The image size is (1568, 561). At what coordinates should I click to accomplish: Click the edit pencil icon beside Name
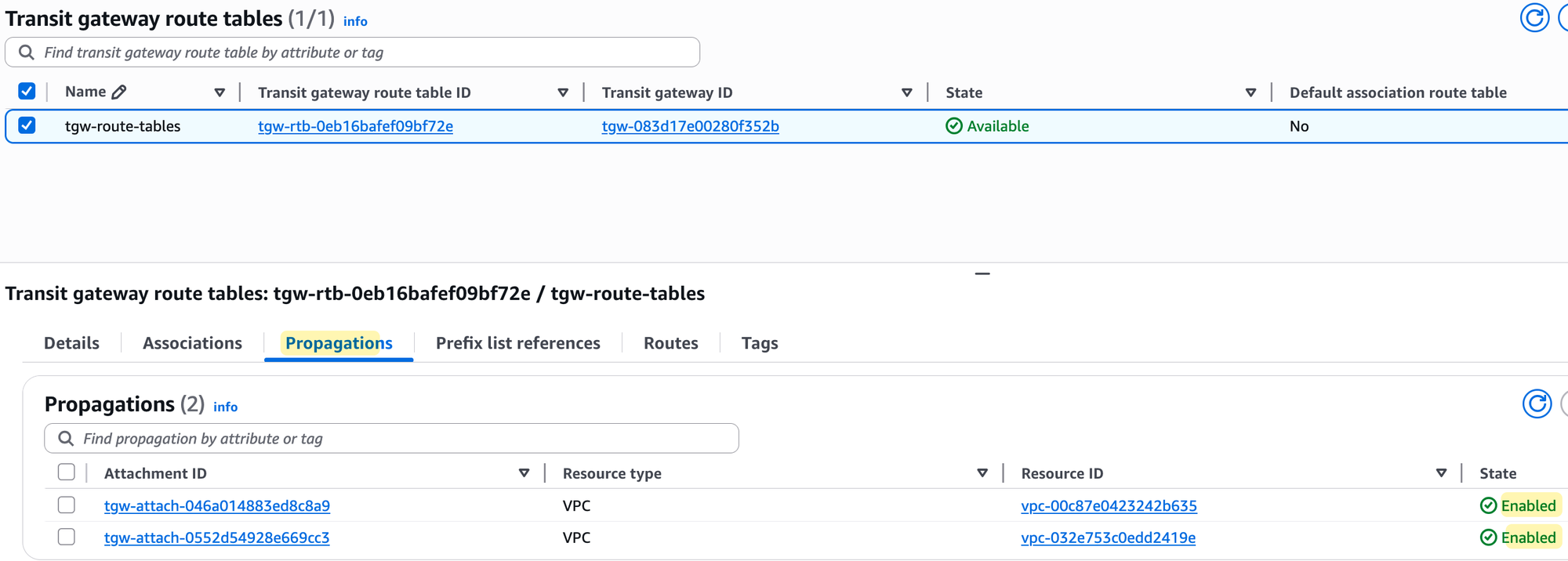(x=119, y=92)
